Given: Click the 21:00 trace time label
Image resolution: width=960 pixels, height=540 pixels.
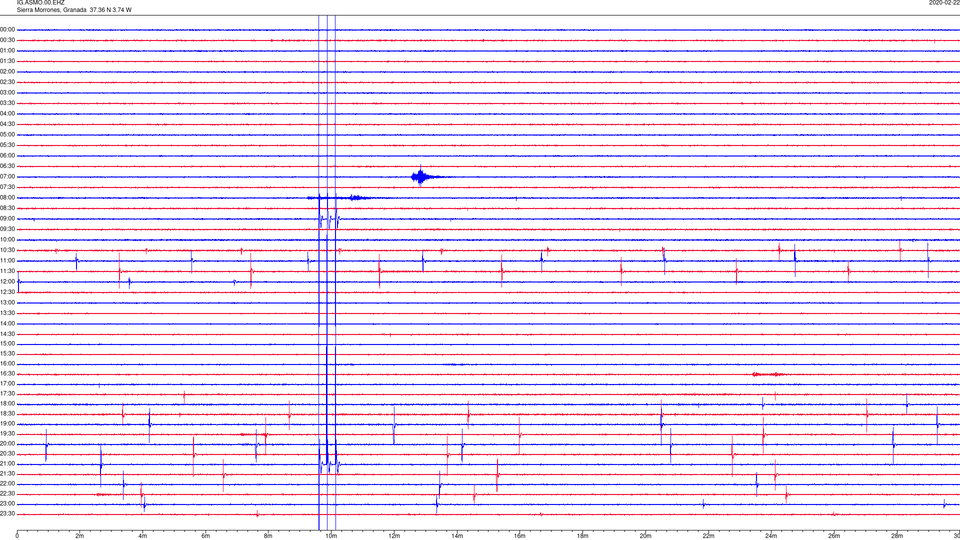Looking at the screenshot, I should (7, 464).
